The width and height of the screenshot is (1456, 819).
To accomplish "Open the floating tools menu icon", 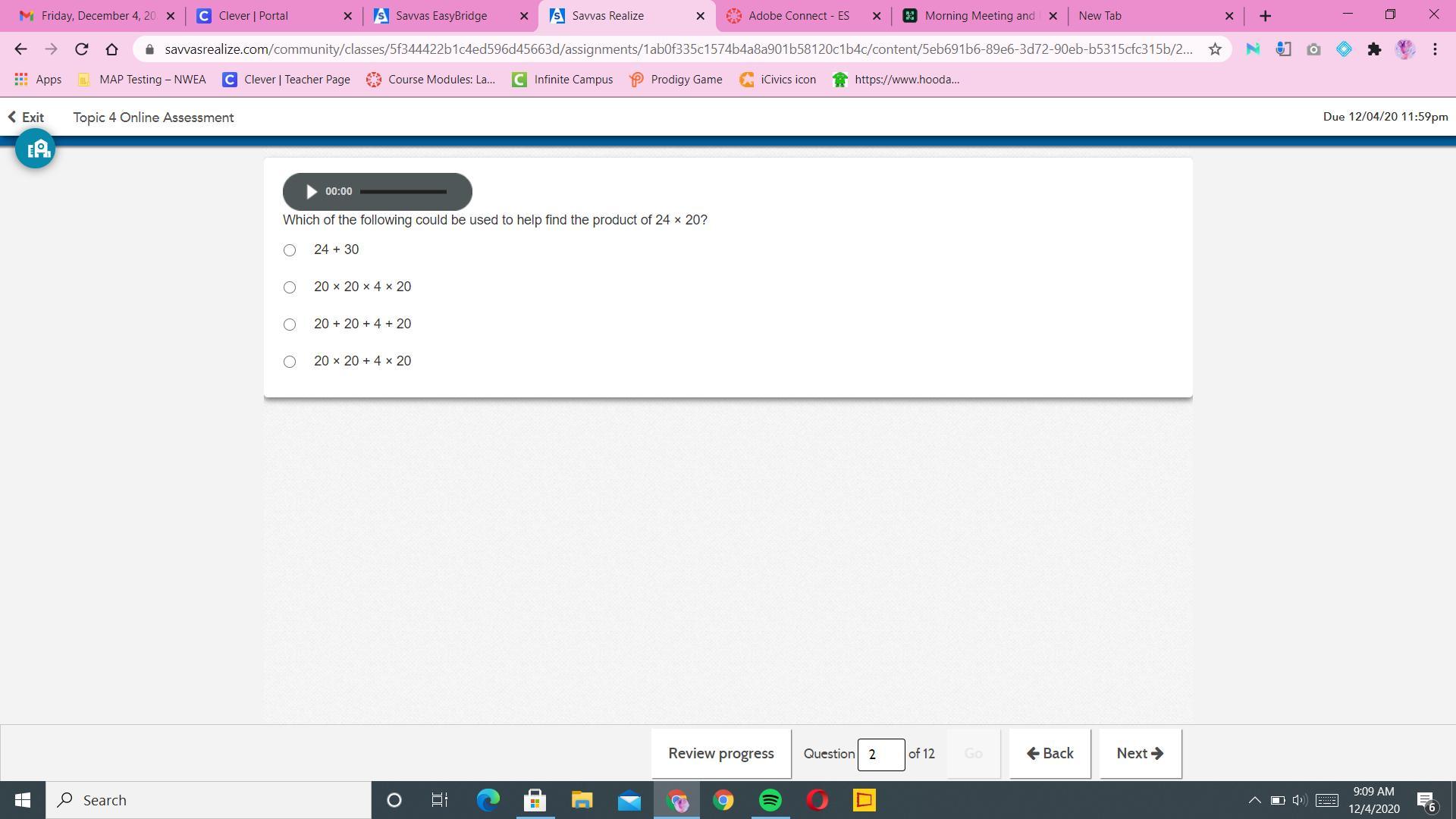I will (35, 149).
